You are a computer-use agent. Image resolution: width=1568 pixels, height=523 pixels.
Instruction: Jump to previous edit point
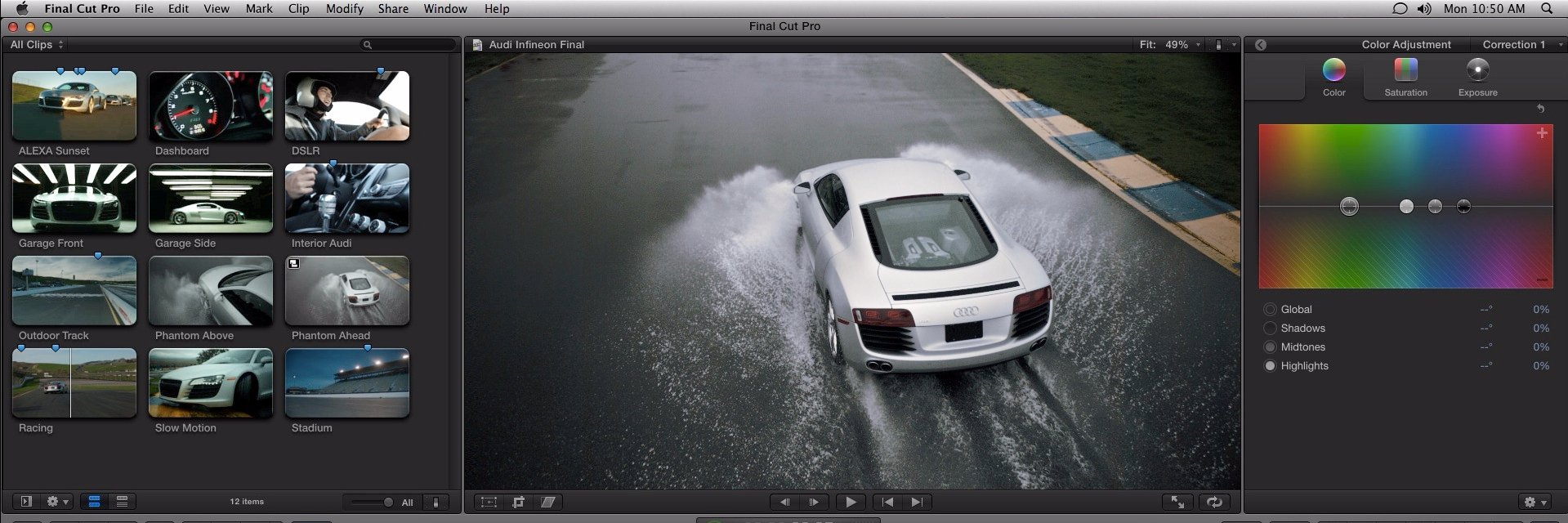887,502
